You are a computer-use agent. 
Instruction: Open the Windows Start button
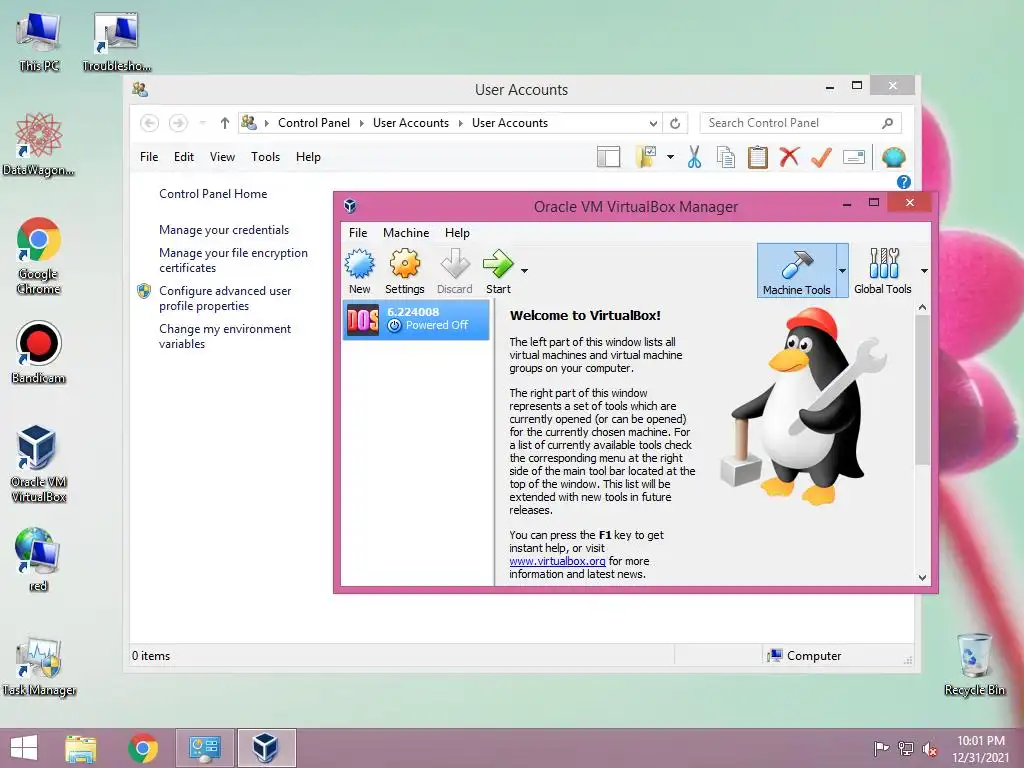[24, 748]
